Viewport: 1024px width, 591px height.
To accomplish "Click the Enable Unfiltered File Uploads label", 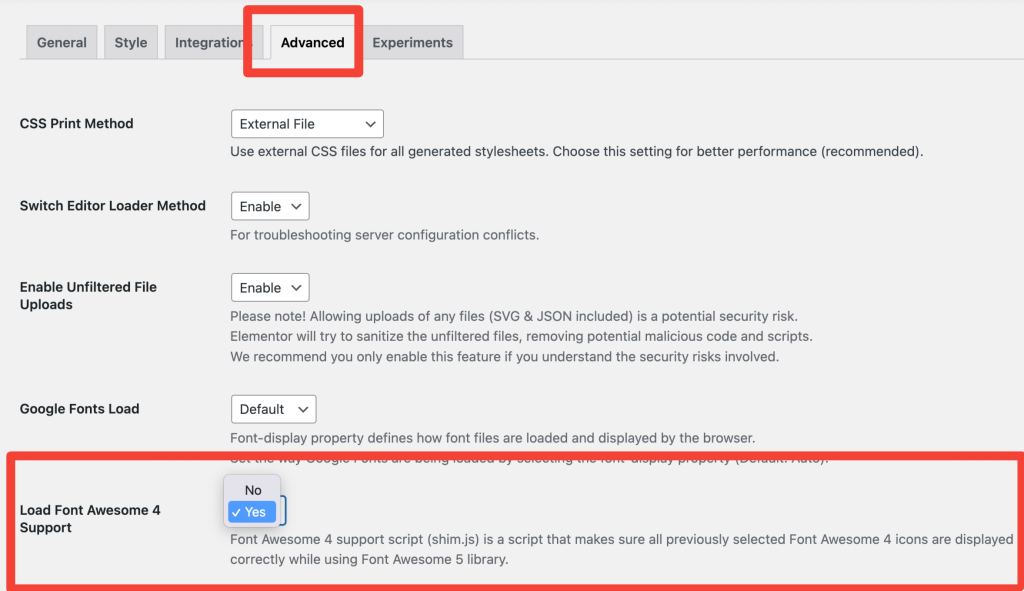I will [x=88, y=295].
